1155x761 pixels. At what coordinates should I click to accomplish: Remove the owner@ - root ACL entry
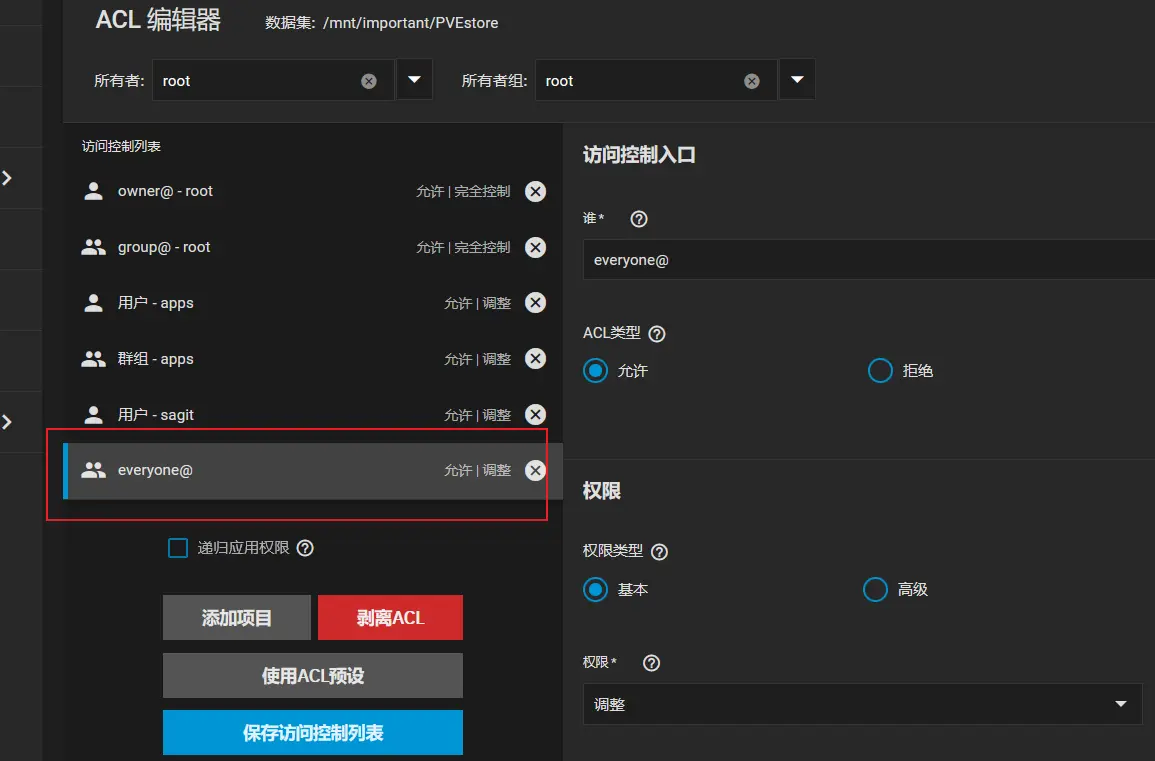(x=536, y=192)
